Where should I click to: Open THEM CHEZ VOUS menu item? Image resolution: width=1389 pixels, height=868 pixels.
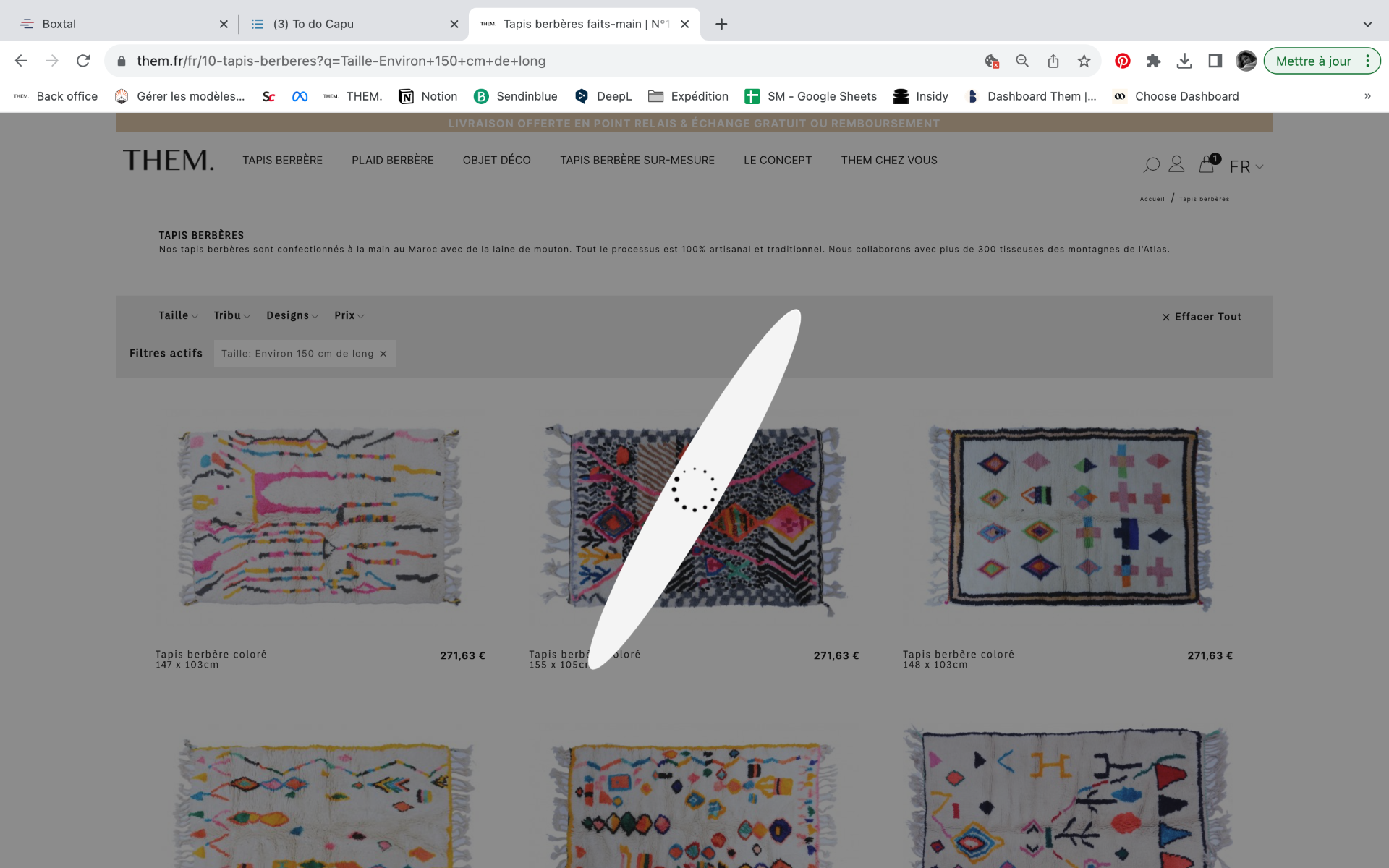coord(889,160)
